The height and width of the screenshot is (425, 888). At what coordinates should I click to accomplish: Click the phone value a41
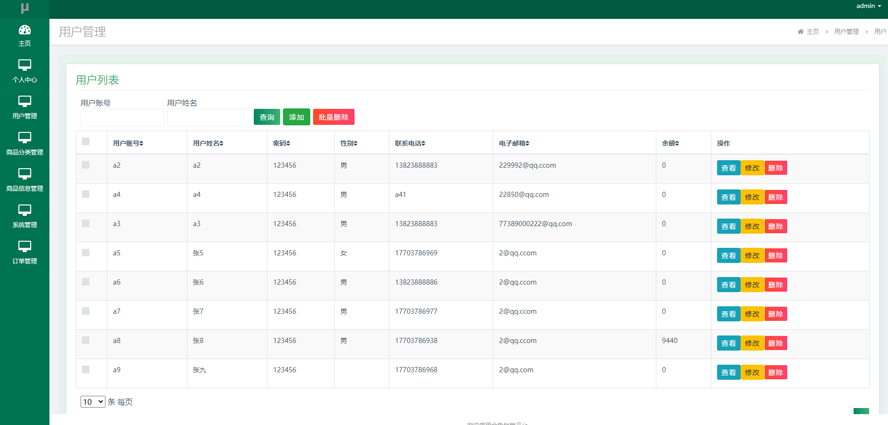(x=401, y=194)
